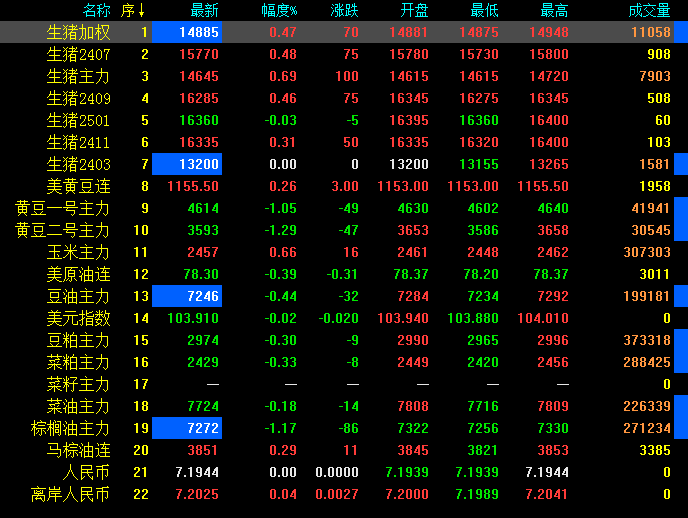Screen dimensions: 688x518
Task: Click opening price 103.940
Action: [403, 318]
